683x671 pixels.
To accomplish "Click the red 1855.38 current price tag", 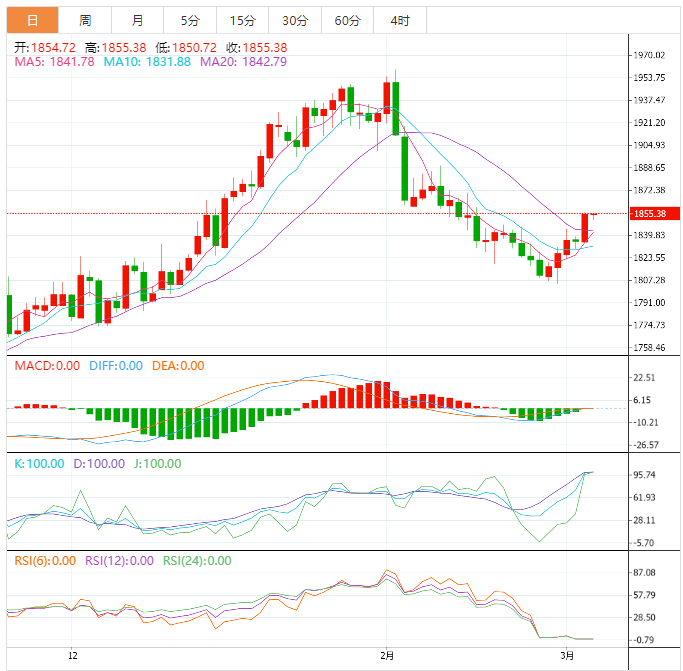I will tap(655, 213).
